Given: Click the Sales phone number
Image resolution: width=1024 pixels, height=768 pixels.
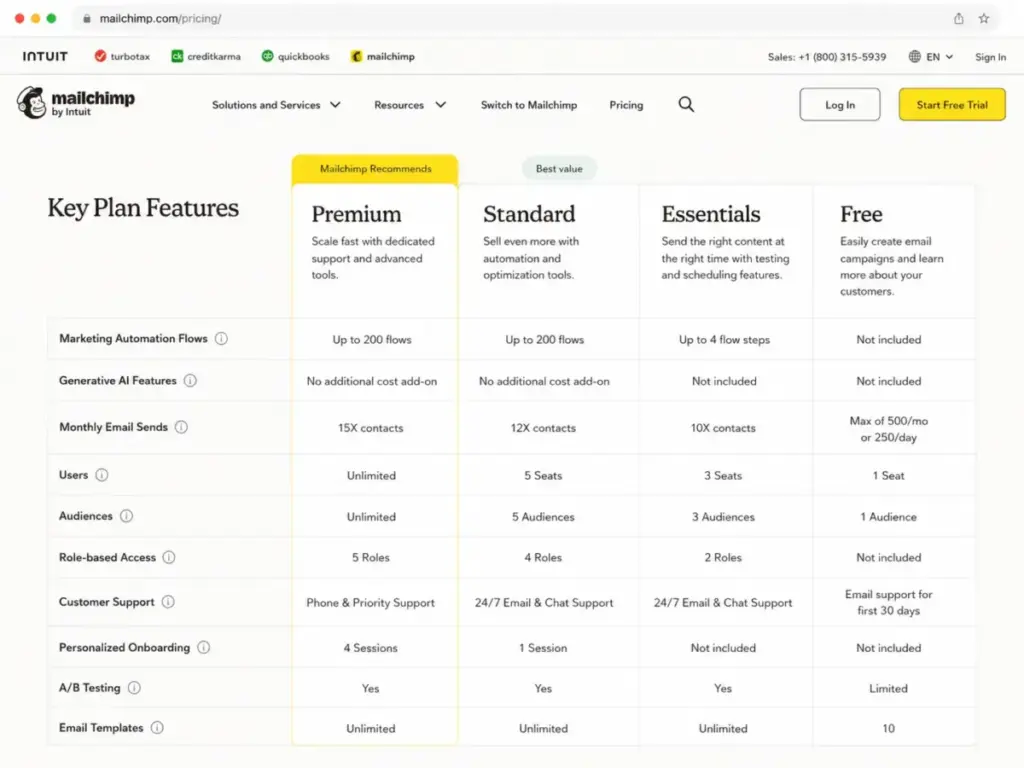Looking at the screenshot, I should tap(827, 57).
